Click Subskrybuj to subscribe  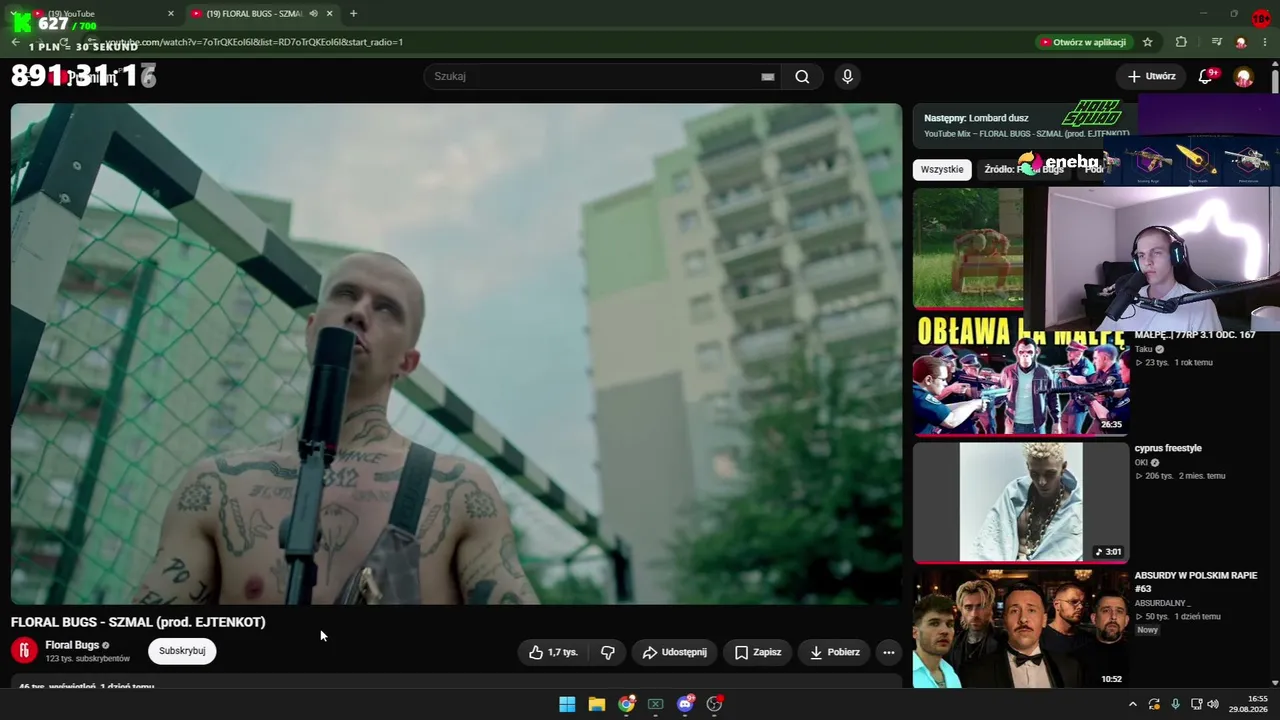pos(182,651)
